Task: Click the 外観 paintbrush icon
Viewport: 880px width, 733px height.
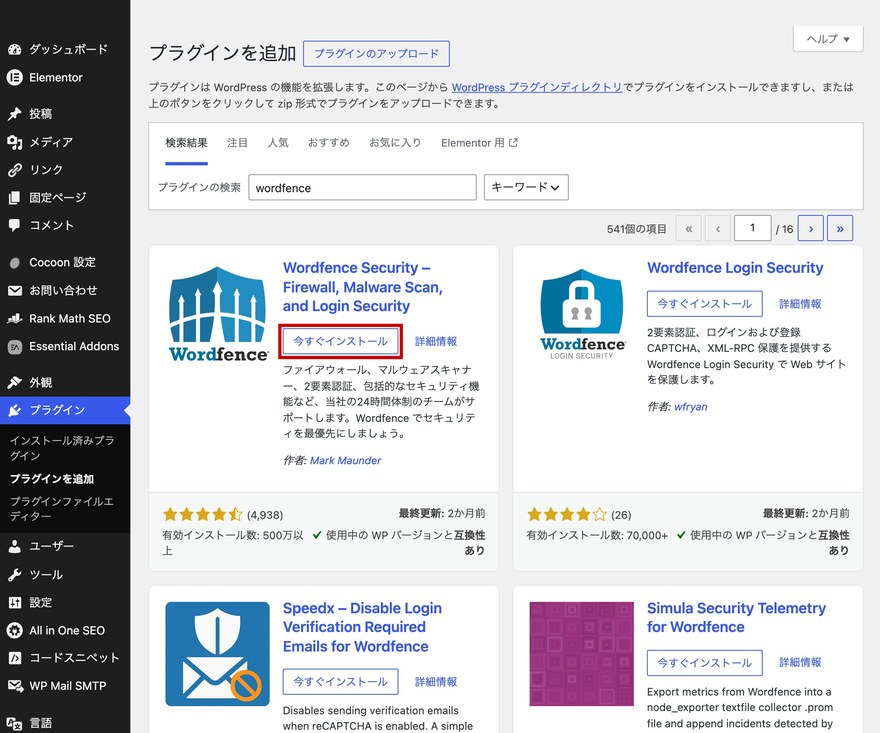Action: (15, 382)
